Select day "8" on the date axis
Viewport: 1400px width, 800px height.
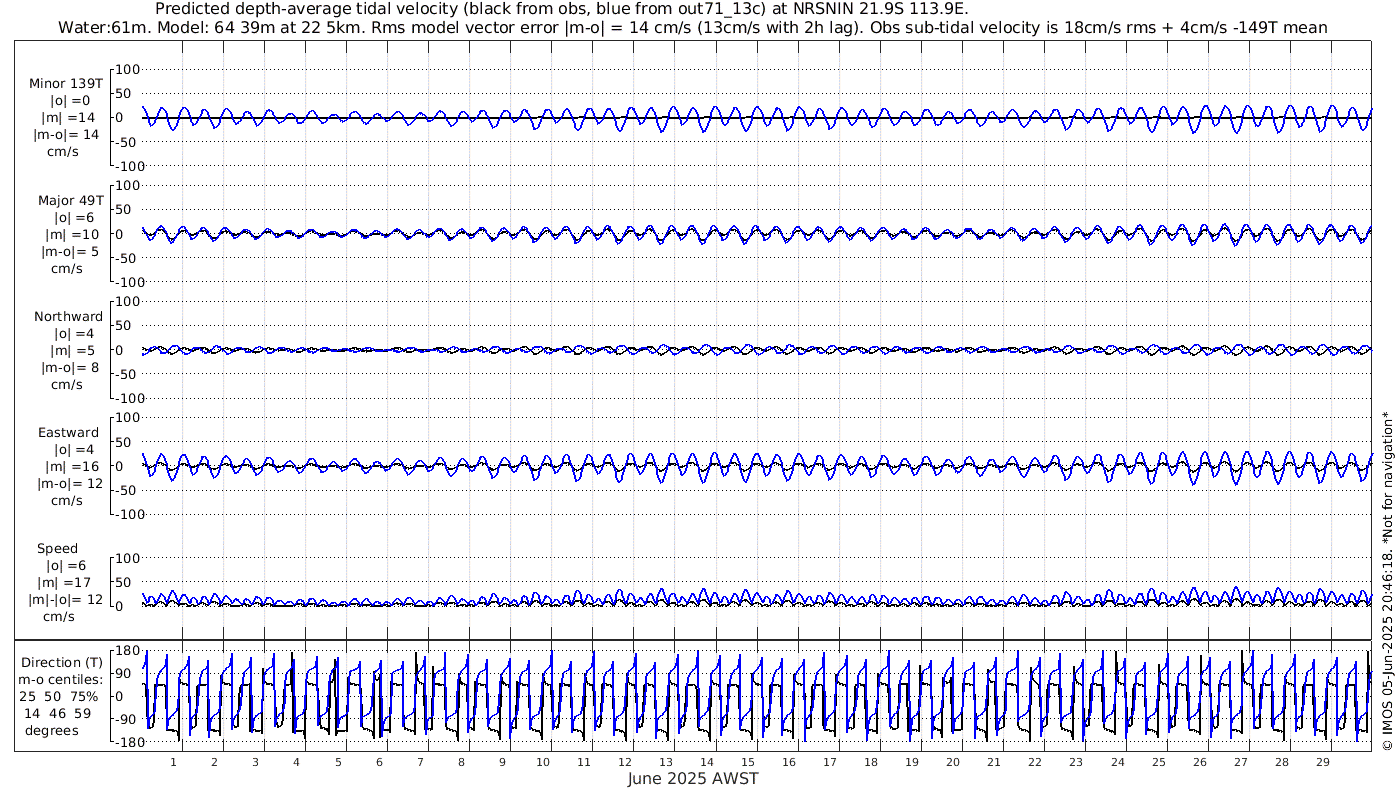click(x=461, y=762)
